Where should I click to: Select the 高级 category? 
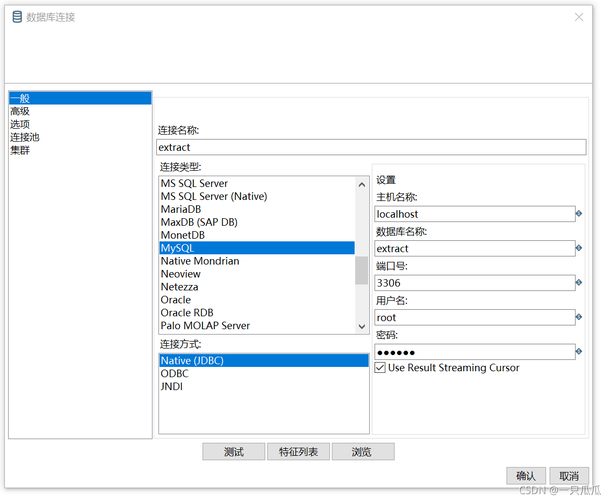[x=80, y=111]
